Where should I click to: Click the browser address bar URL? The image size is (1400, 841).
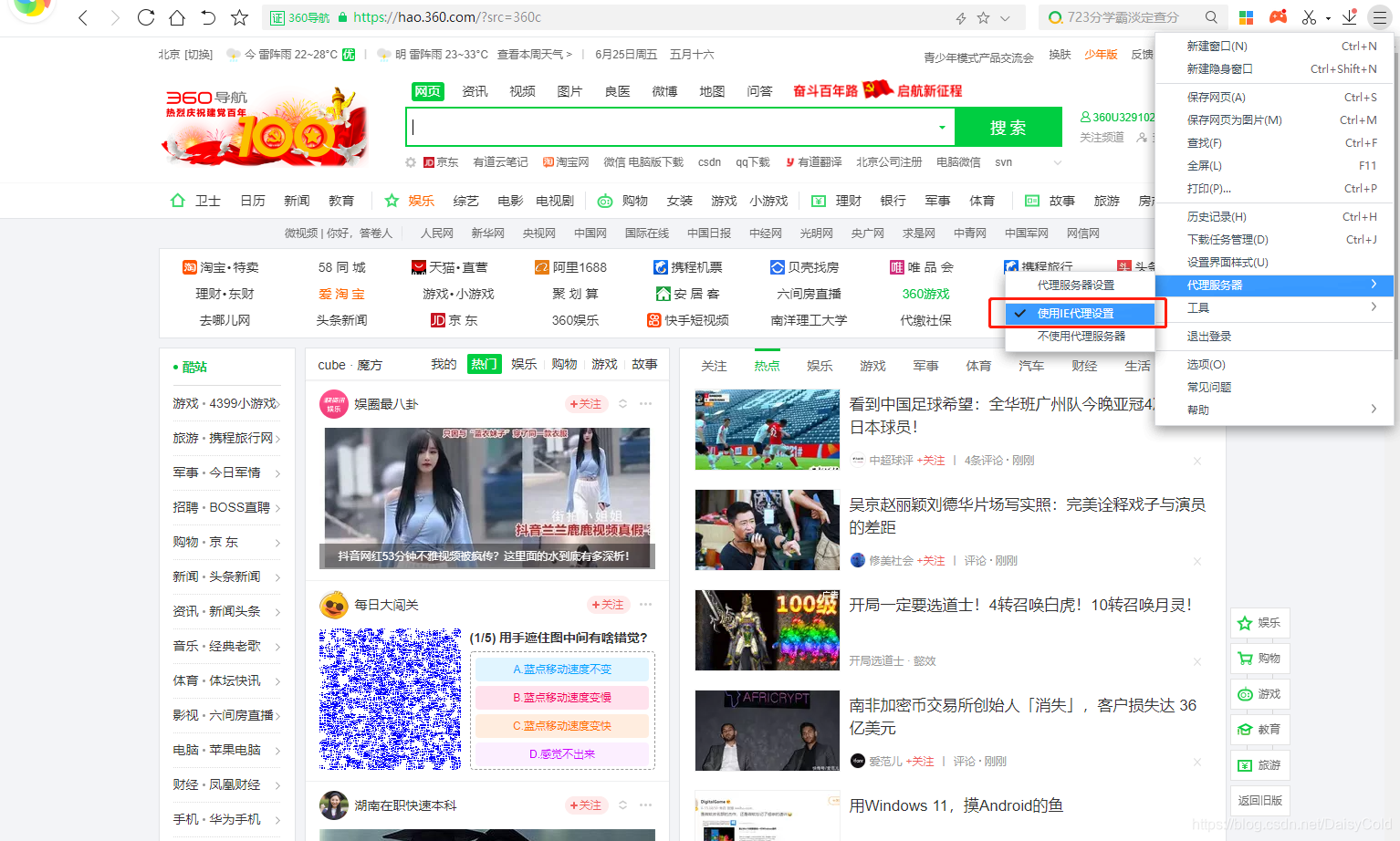click(447, 17)
